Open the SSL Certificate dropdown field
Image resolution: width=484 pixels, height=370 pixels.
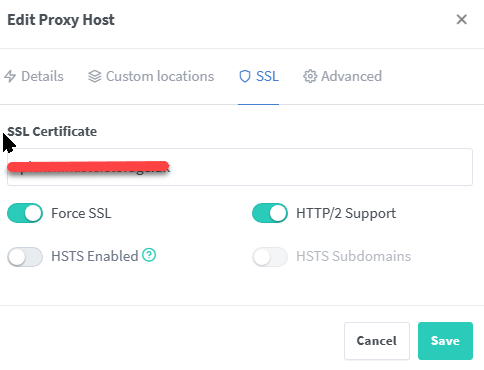240,167
